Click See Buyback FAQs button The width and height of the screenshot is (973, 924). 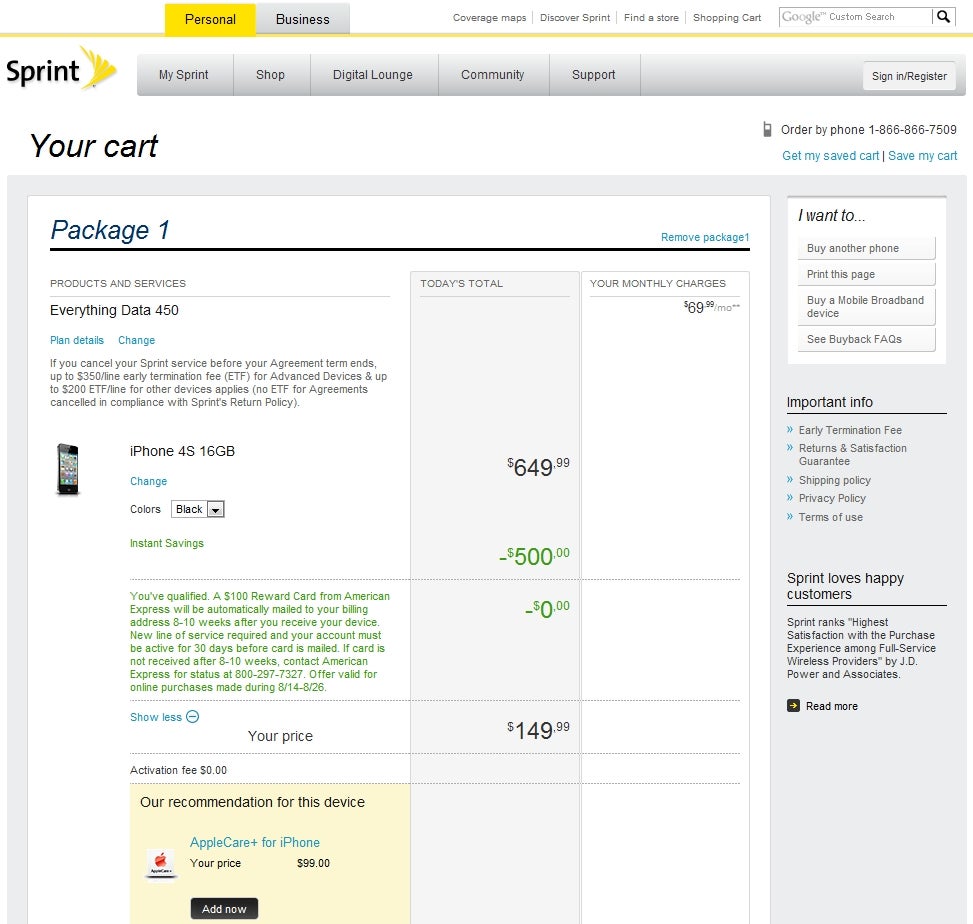click(x=866, y=339)
